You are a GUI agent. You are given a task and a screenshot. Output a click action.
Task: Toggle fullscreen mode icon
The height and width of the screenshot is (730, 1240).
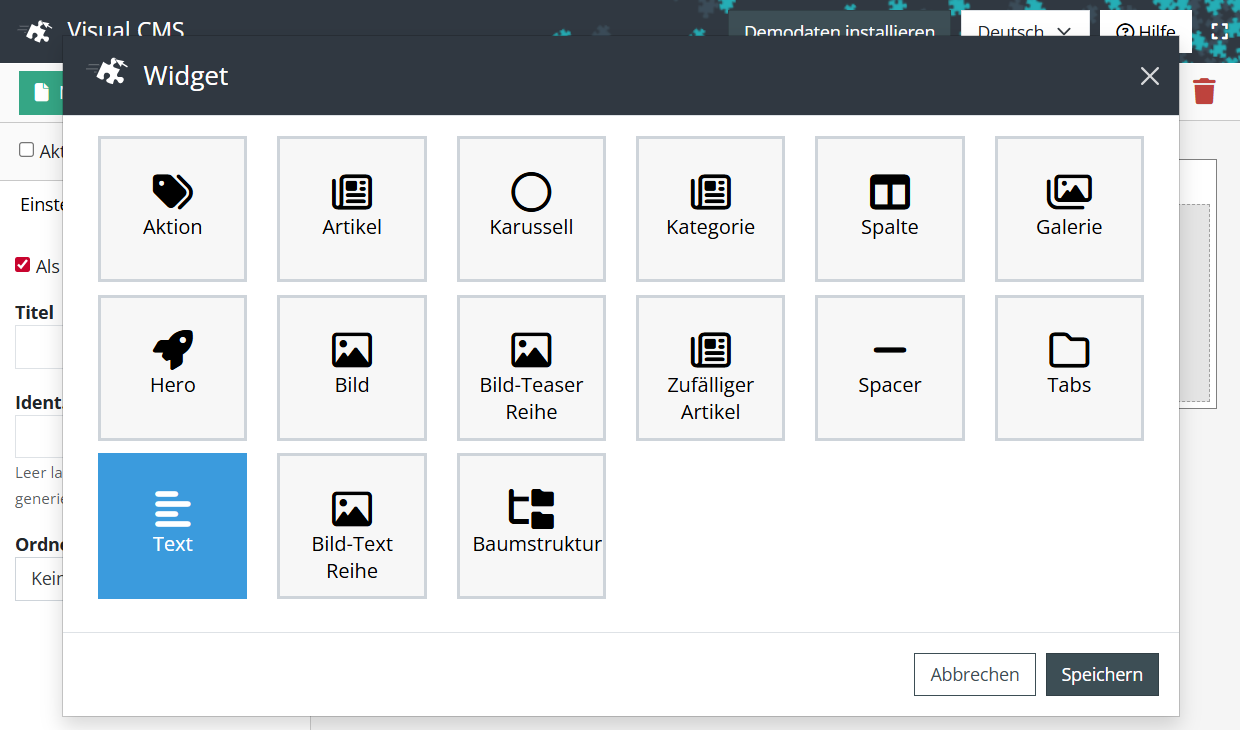pos(1219,31)
